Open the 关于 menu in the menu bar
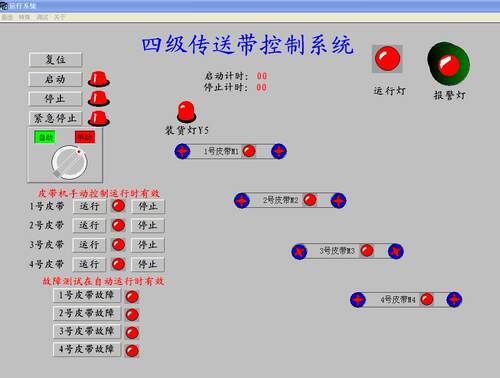This screenshot has width=500, height=378. coord(59,17)
